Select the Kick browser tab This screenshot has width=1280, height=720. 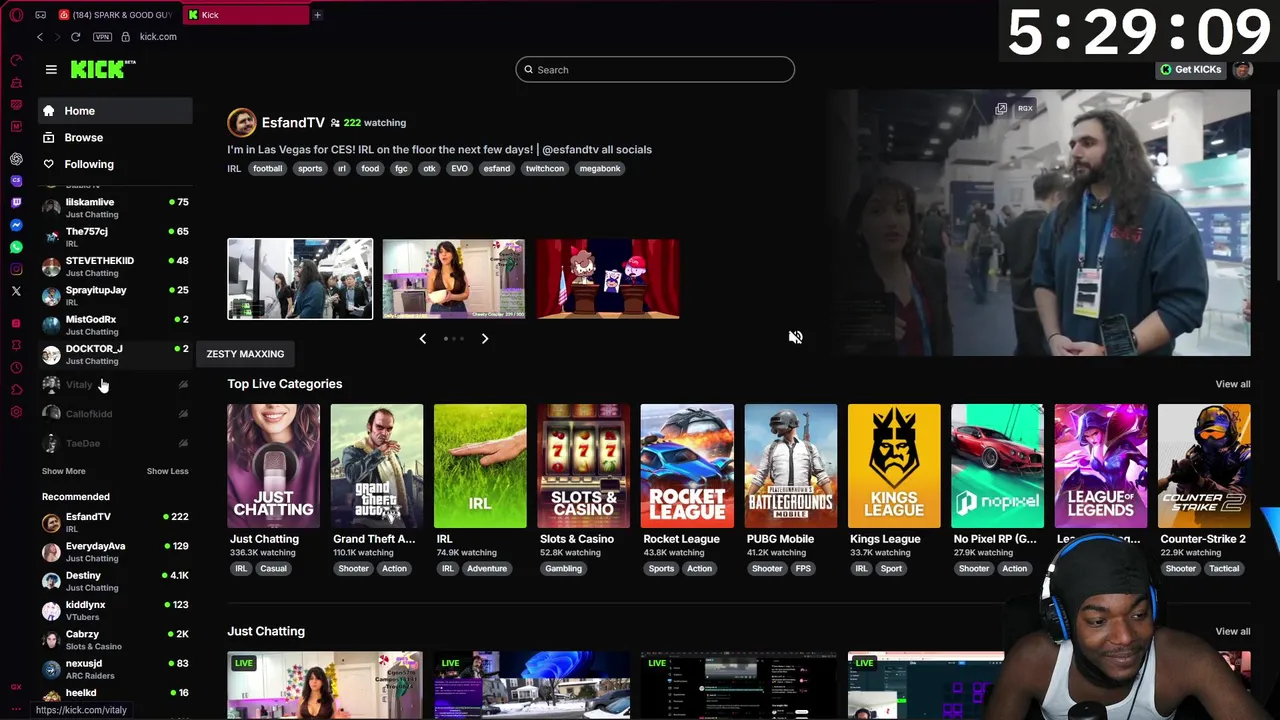pyautogui.click(x=246, y=15)
